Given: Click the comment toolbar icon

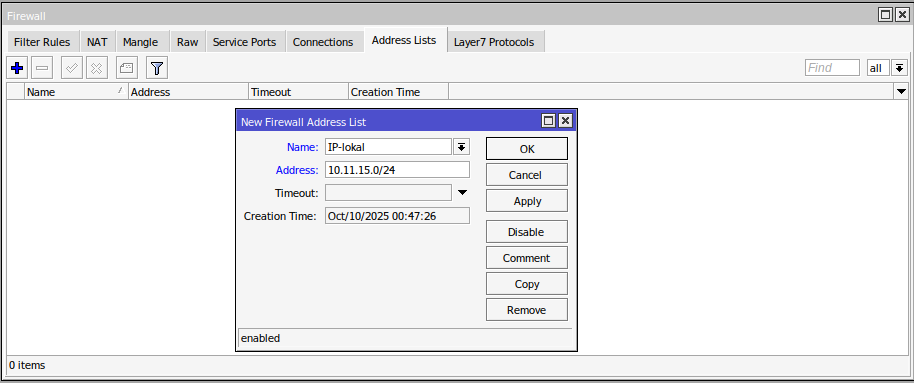Looking at the screenshot, I should [127, 68].
